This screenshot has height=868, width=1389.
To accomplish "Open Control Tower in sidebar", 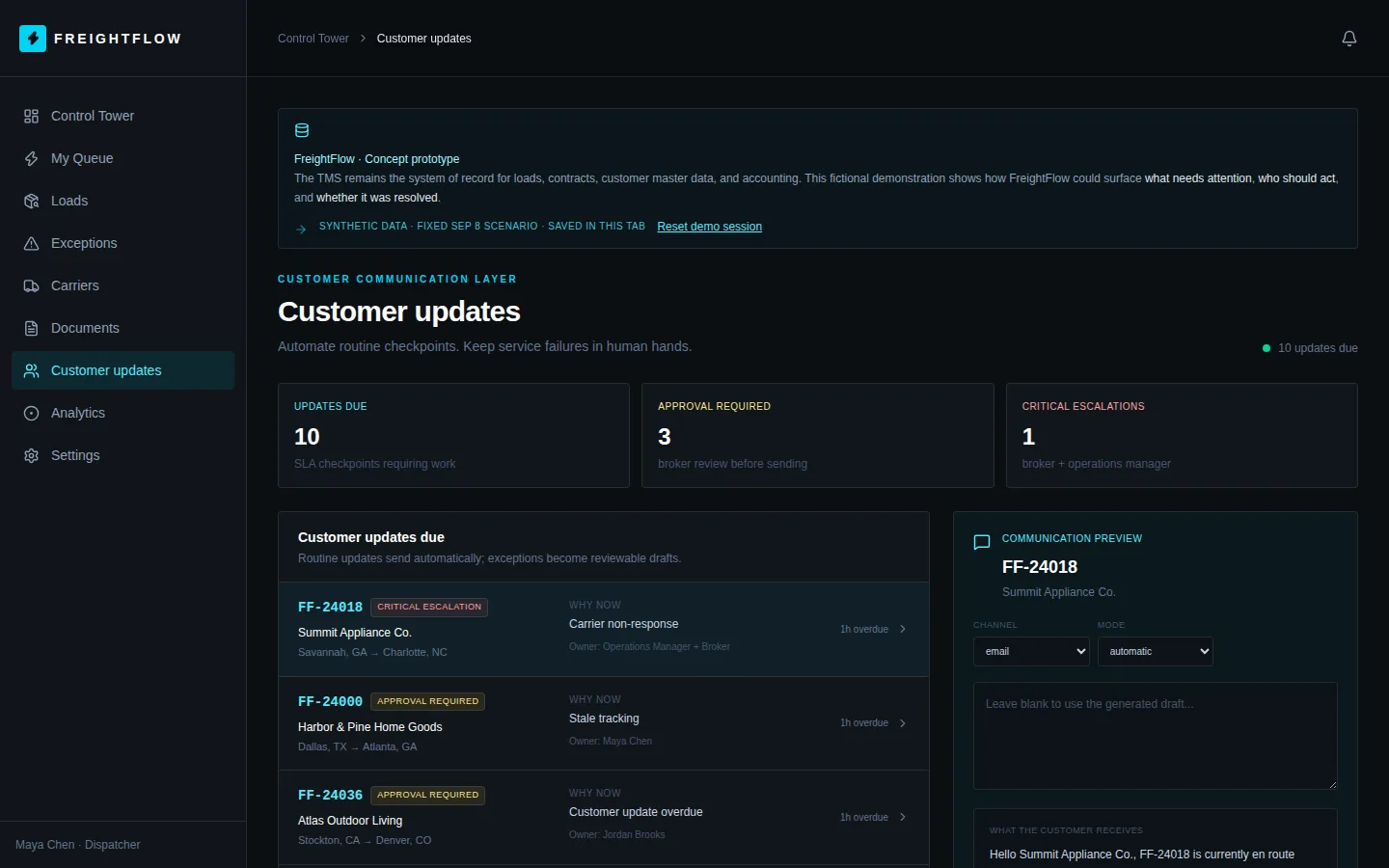I will point(123,116).
